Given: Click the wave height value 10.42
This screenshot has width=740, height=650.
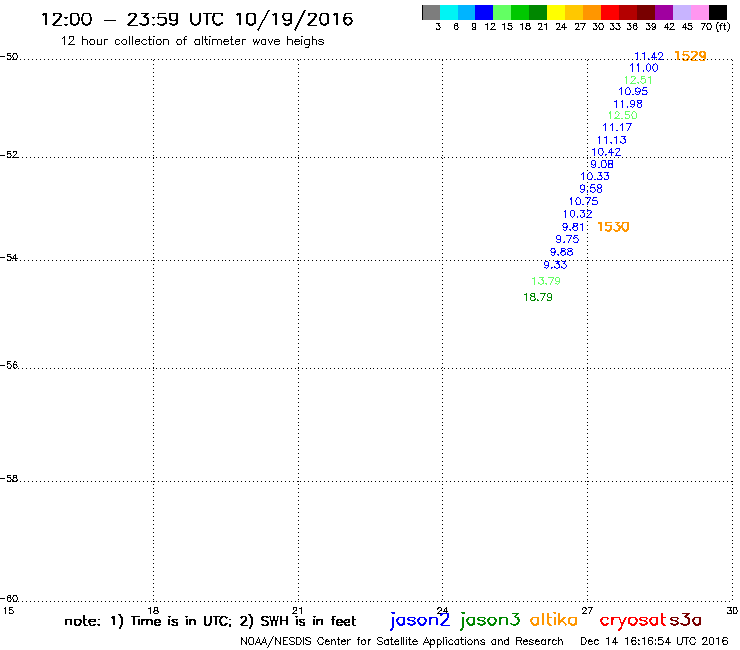Looking at the screenshot, I should pos(606,152).
